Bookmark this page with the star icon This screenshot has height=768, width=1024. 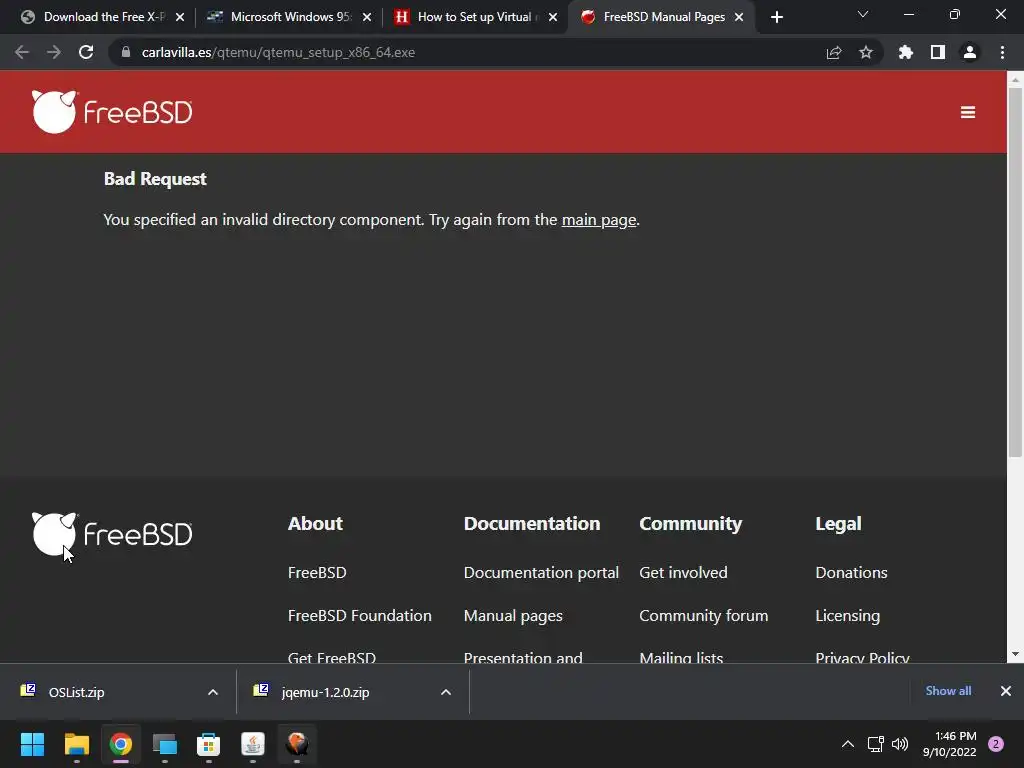tap(865, 52)
